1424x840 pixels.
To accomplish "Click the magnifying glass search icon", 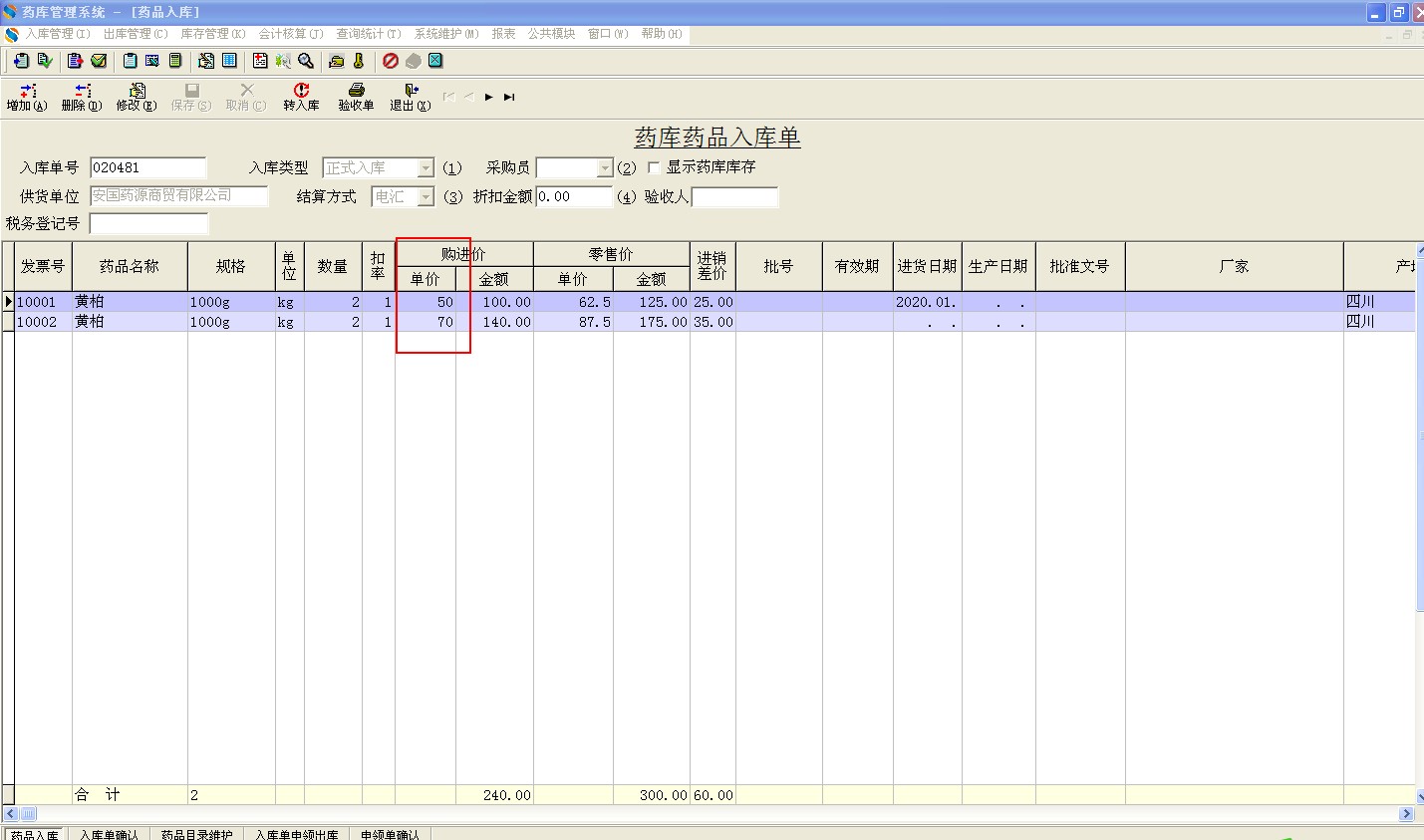I will pos(306,61).
